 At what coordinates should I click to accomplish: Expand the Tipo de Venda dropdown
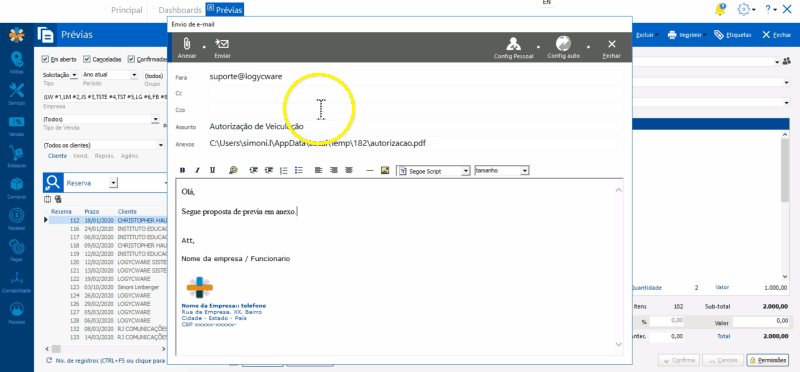(x=156, y=119)
